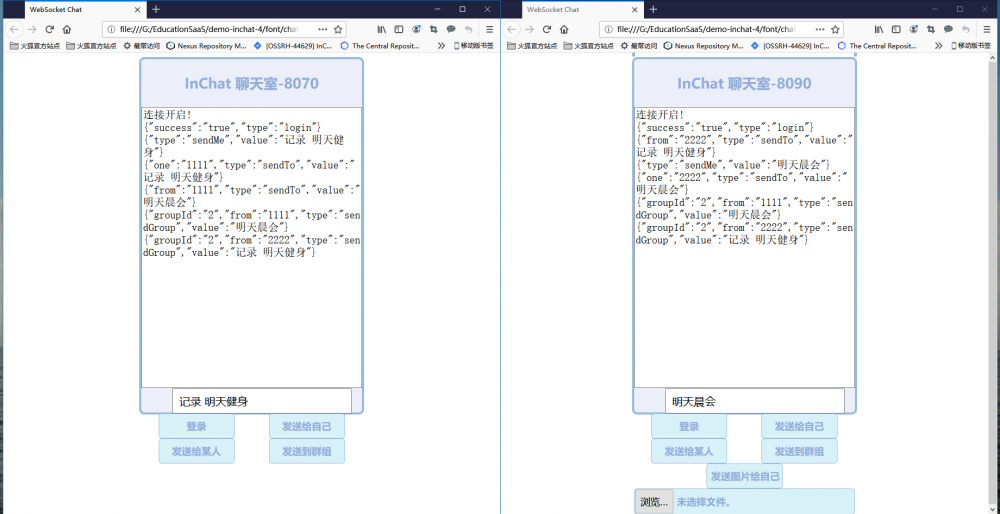The image size is (1000, 514).
Task: Click the undo arrow toolbar icon in 8090 window
Action: point(966,29)
